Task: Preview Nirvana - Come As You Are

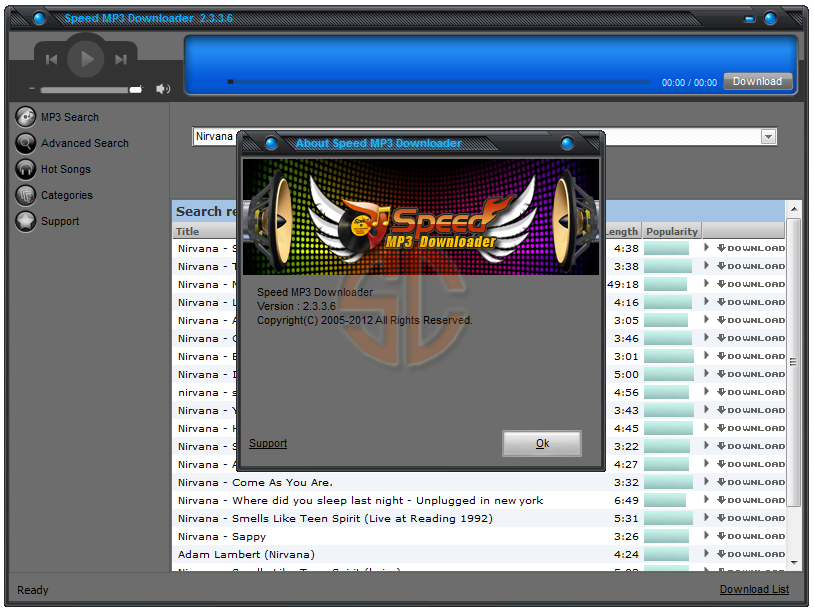Action: tap(706, 482)
